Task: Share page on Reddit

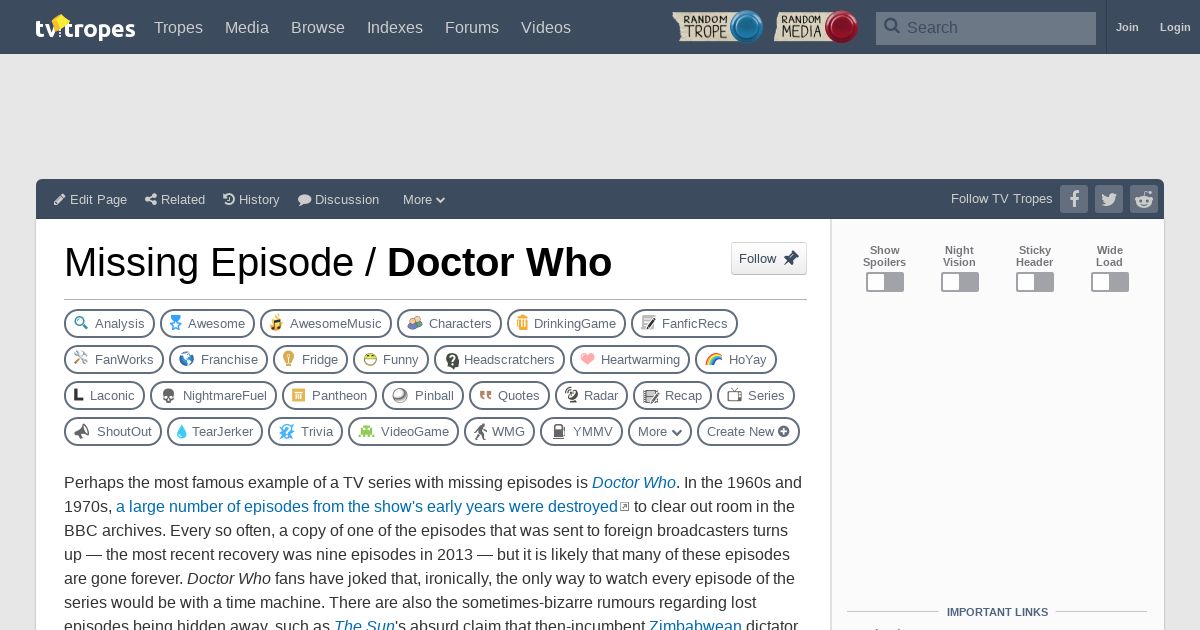Action: pyautogui.click(x=1144, y=199)
